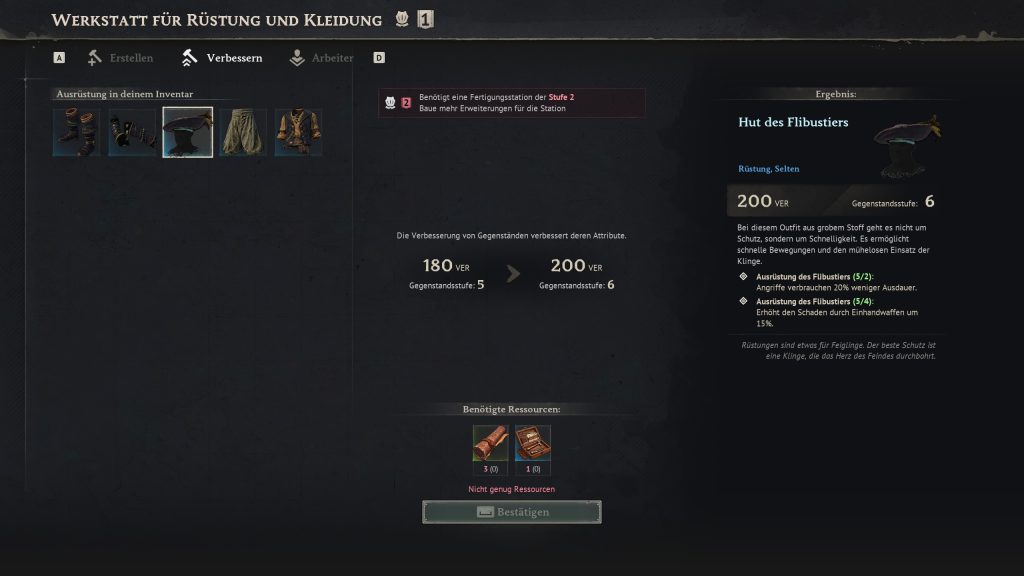Click the first Ausrüstung des Flibustiers set bonus
1024x576 pixels.
[837, 282]
